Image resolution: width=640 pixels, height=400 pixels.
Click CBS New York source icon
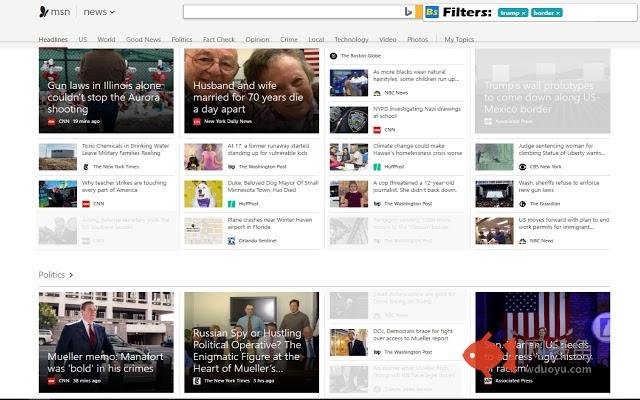[x=522, y=167]
